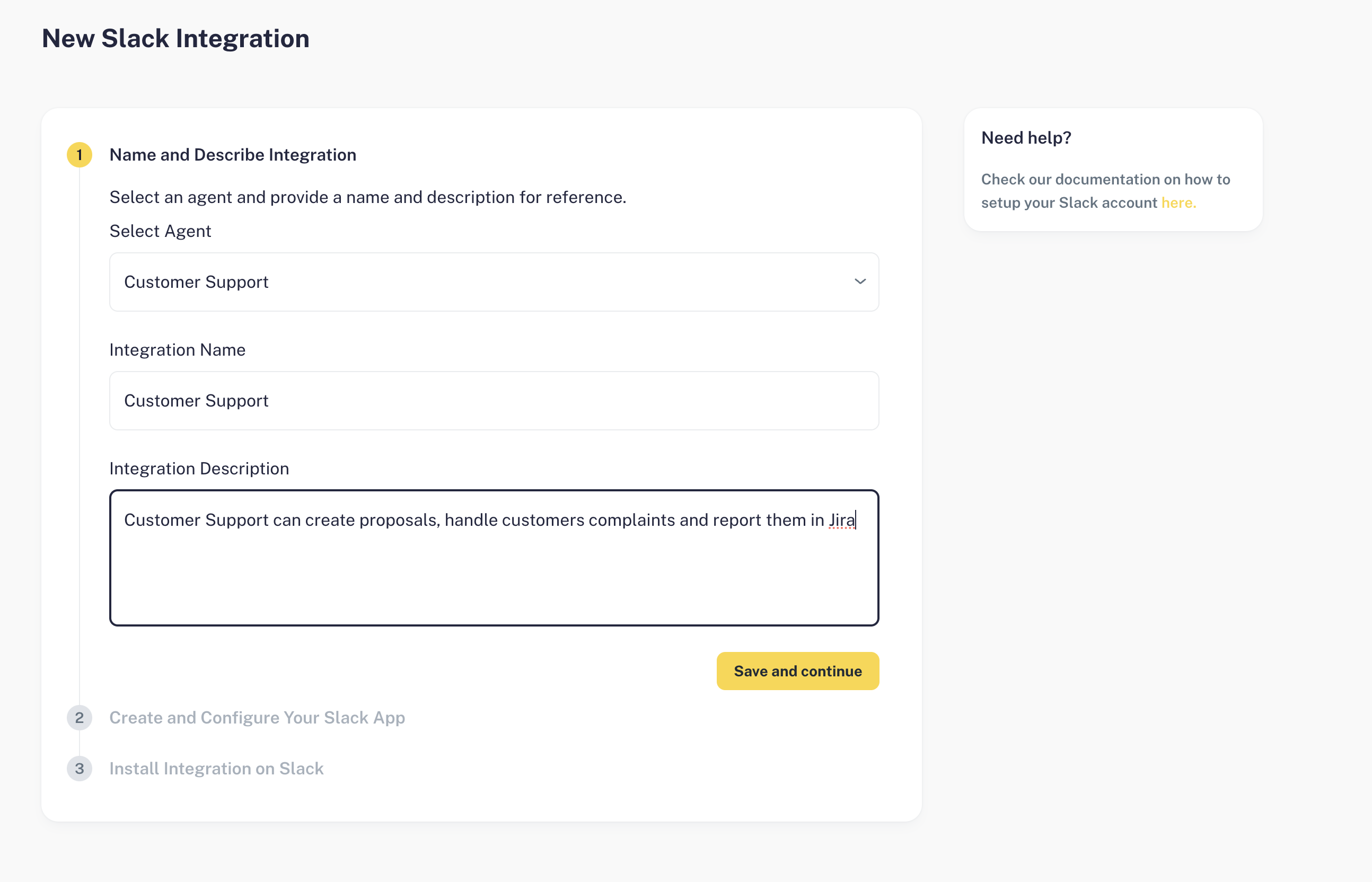This screenshot has width=1372, height=882.
Task: Click the grey step 3 number badge
Action: pos(80,769)
